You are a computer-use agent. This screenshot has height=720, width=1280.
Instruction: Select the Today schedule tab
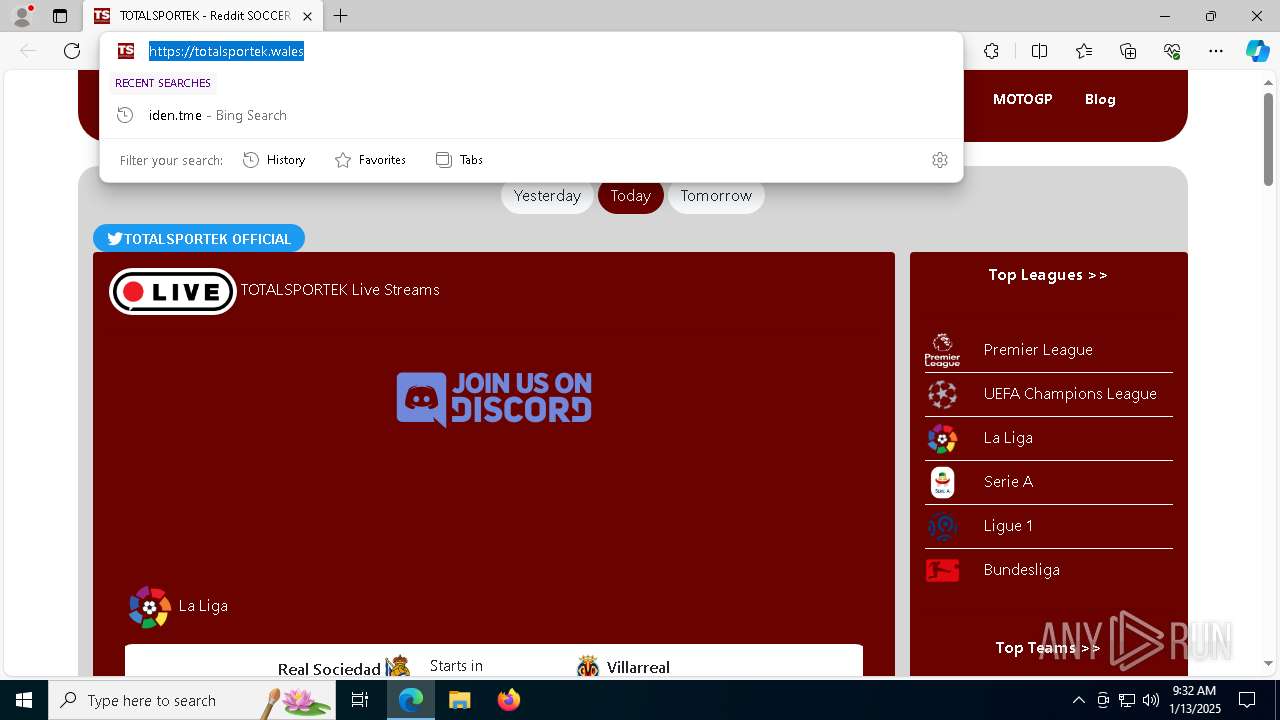click(x=631, y=196)
